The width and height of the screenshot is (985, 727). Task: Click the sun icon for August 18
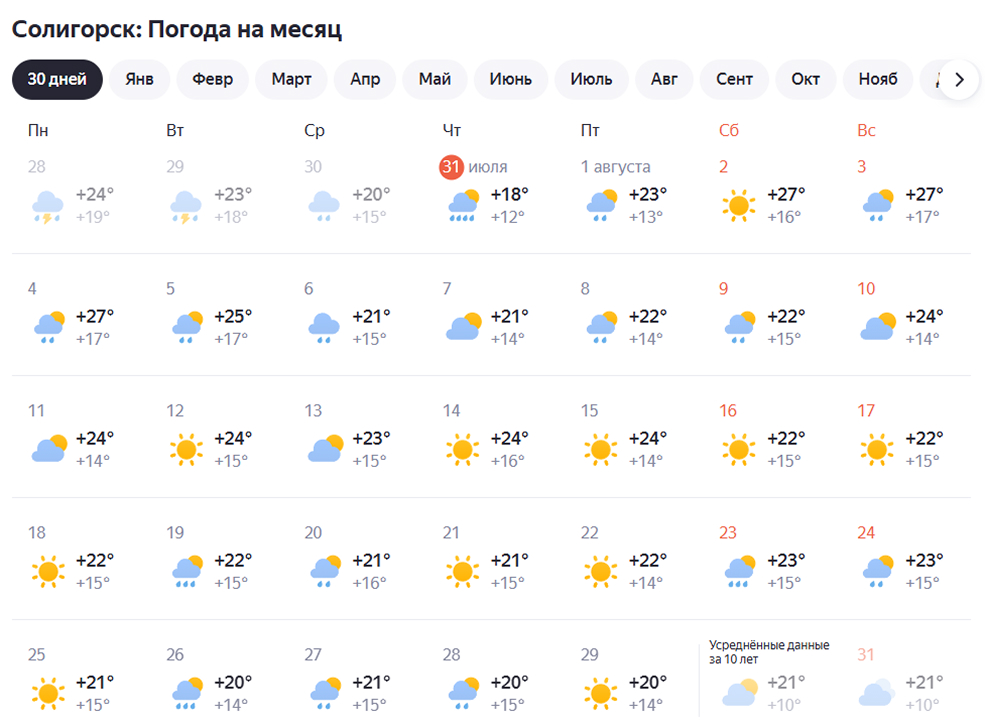pyautogui.click(x=48, y=572)
